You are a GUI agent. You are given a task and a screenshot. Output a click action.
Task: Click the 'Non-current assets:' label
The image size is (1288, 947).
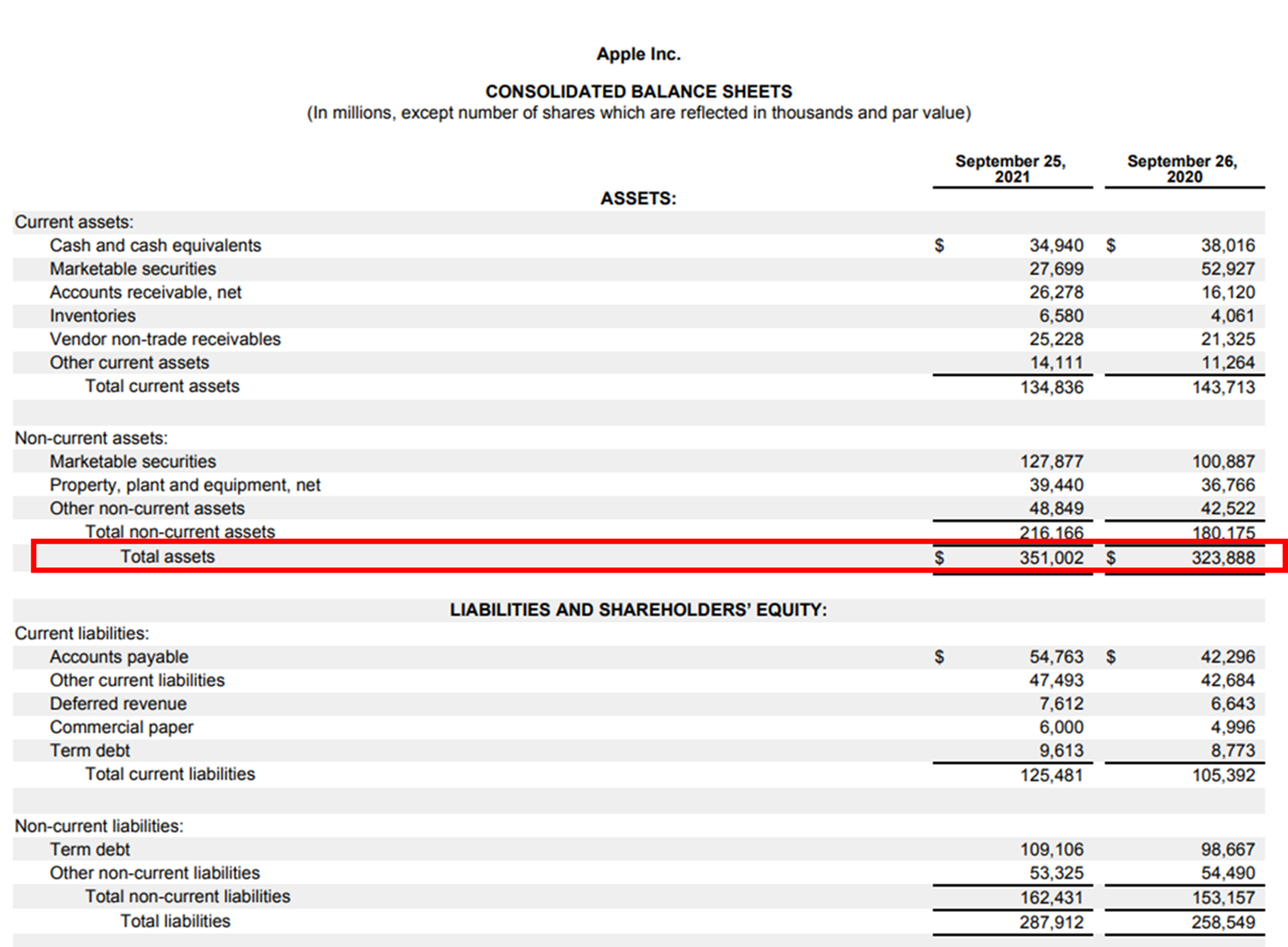[x=91, y=438]
